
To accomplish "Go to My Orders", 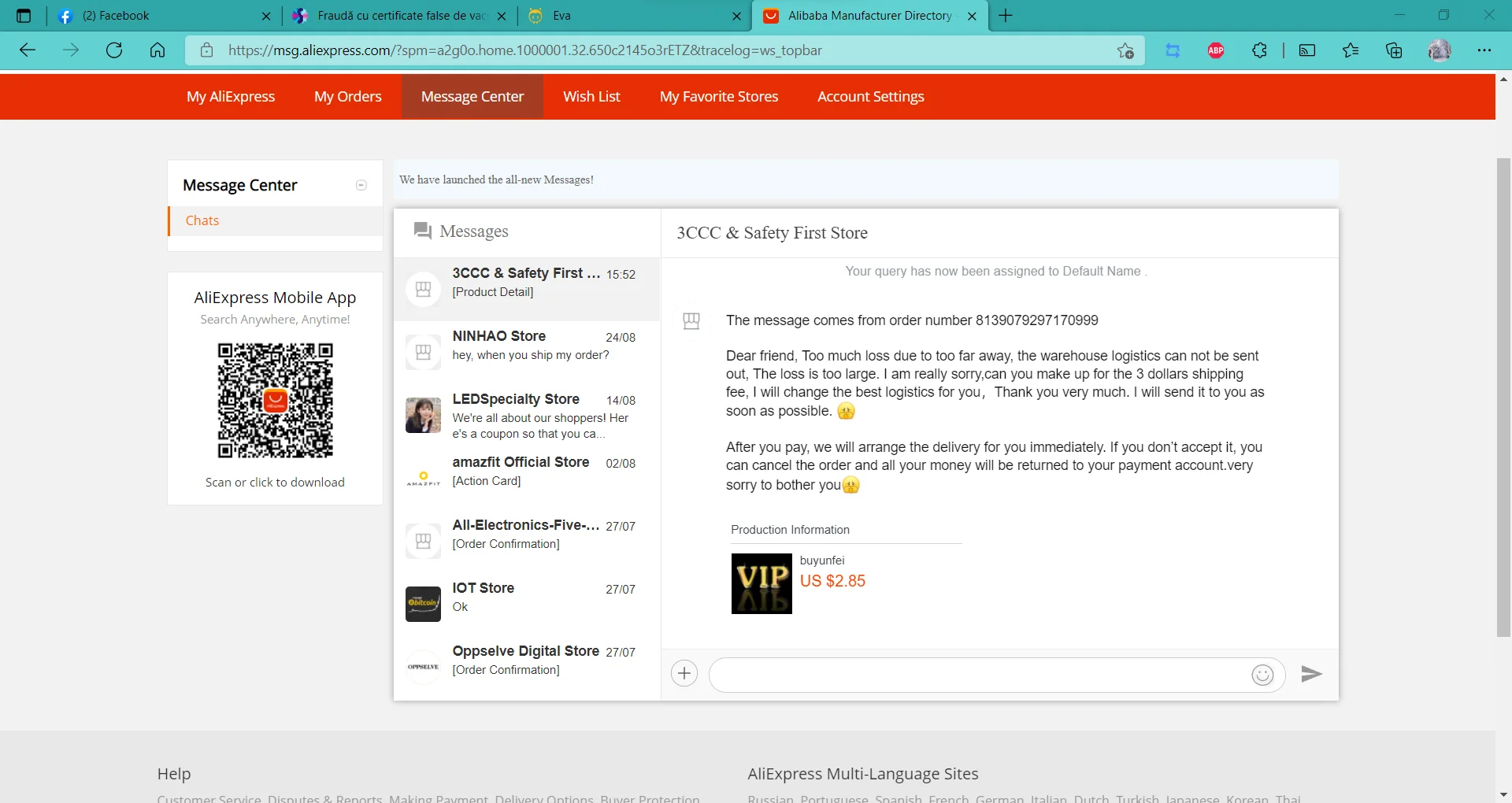I will [x=348, y=97].
